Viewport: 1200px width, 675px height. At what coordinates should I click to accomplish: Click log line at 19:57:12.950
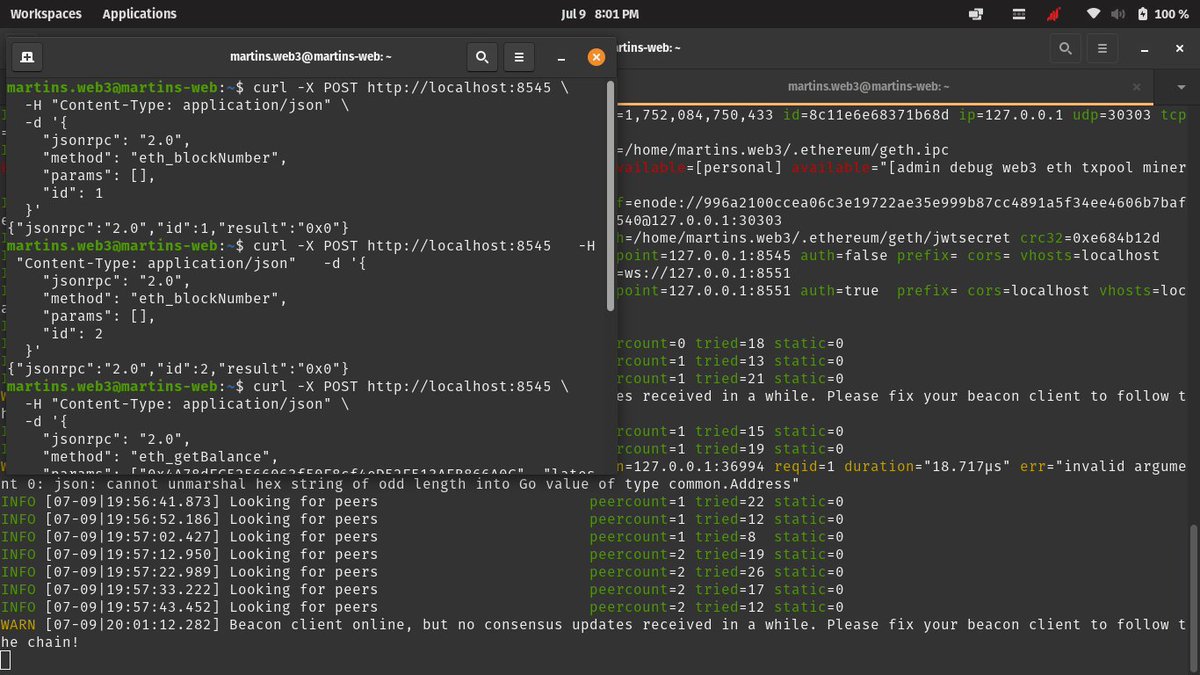[x=422, y=554]
